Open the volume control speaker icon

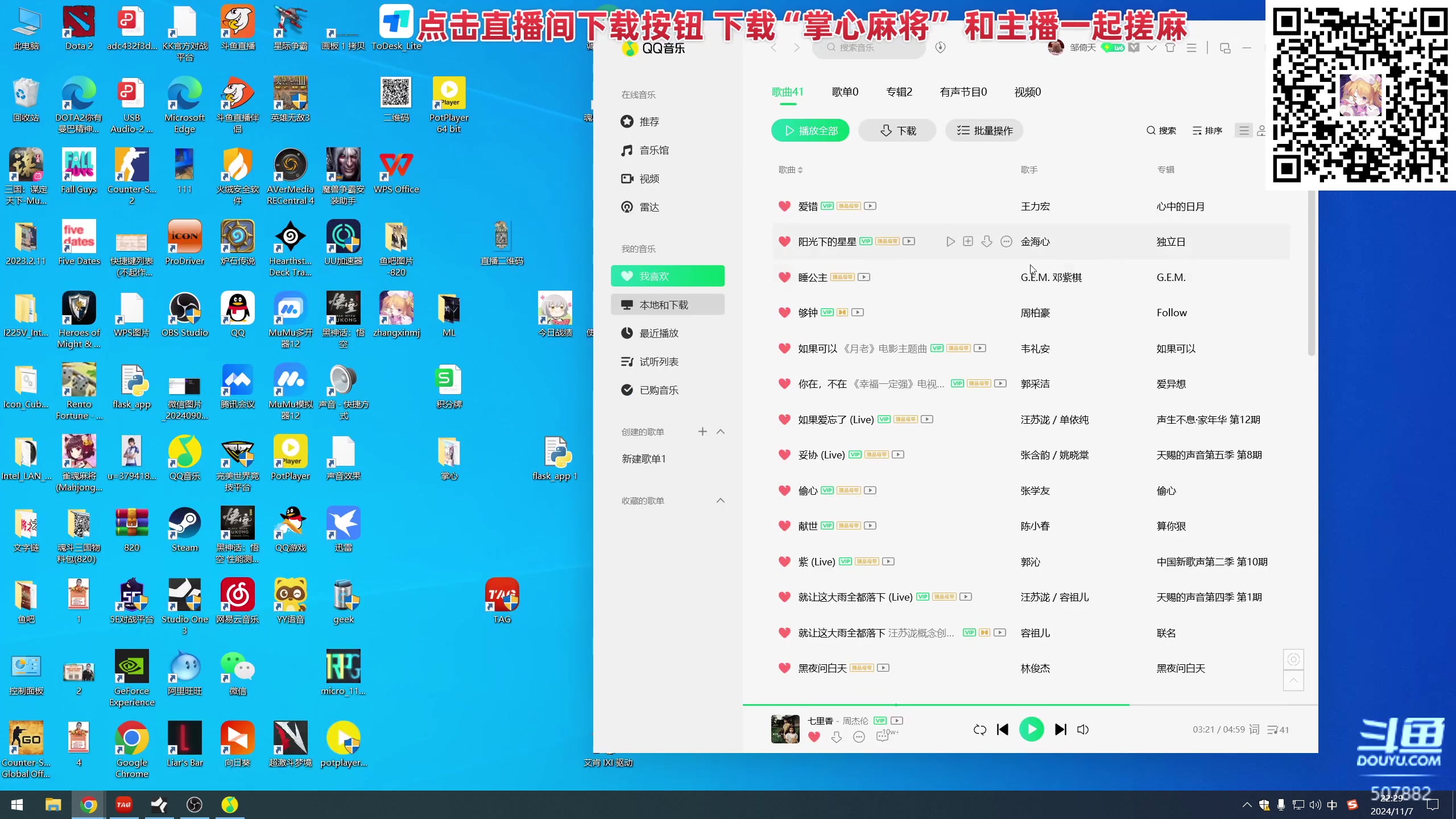(1083, 730)
